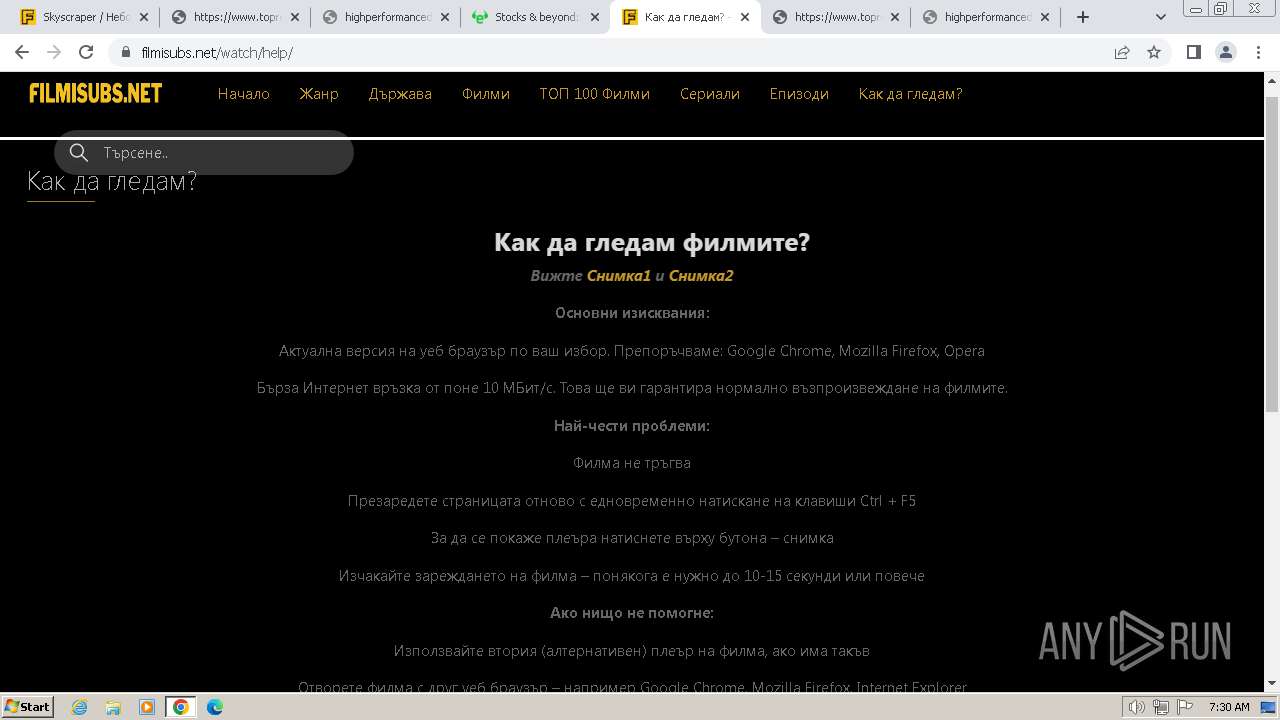Click the Филма не тръгва text

pos(632,463)
